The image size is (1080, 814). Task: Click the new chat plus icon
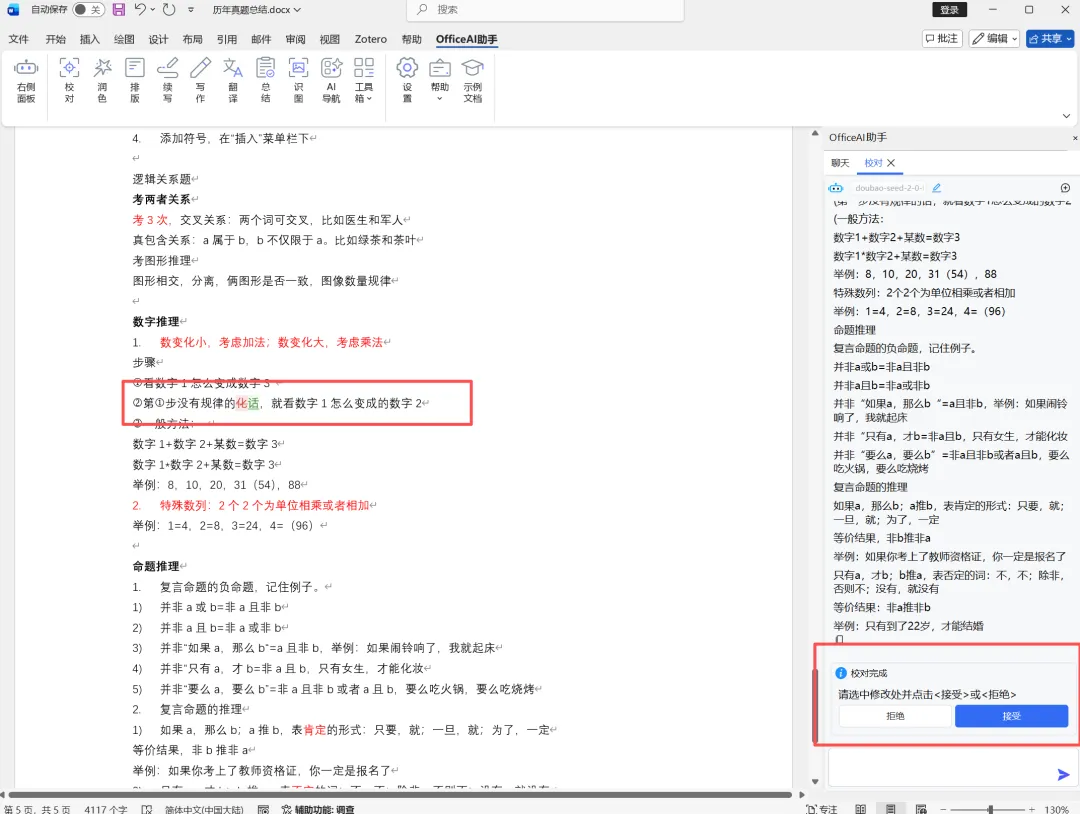1066,188
